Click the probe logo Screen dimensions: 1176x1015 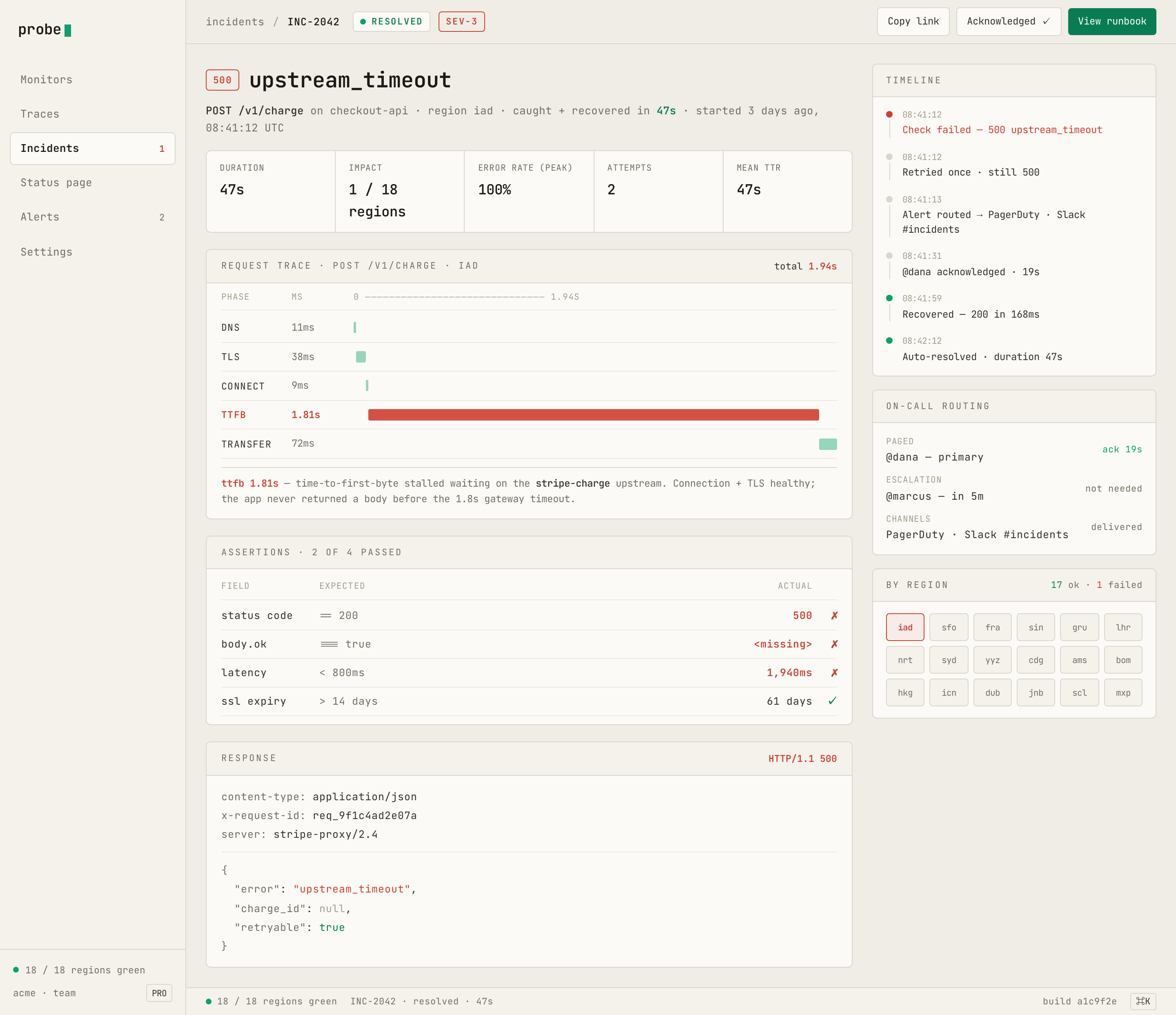point(44,29)
